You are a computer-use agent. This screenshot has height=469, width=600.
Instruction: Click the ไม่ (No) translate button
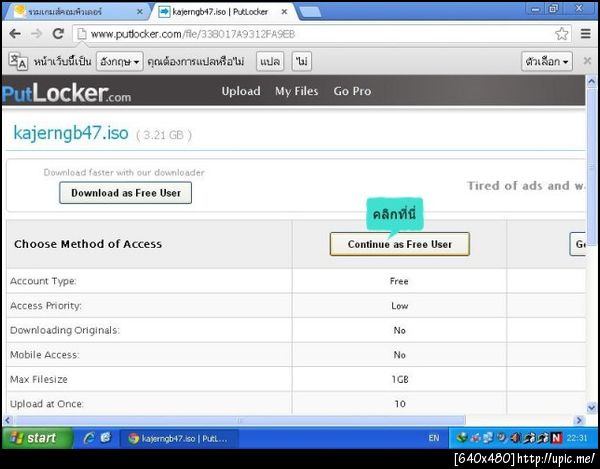[x=302, y=61]
